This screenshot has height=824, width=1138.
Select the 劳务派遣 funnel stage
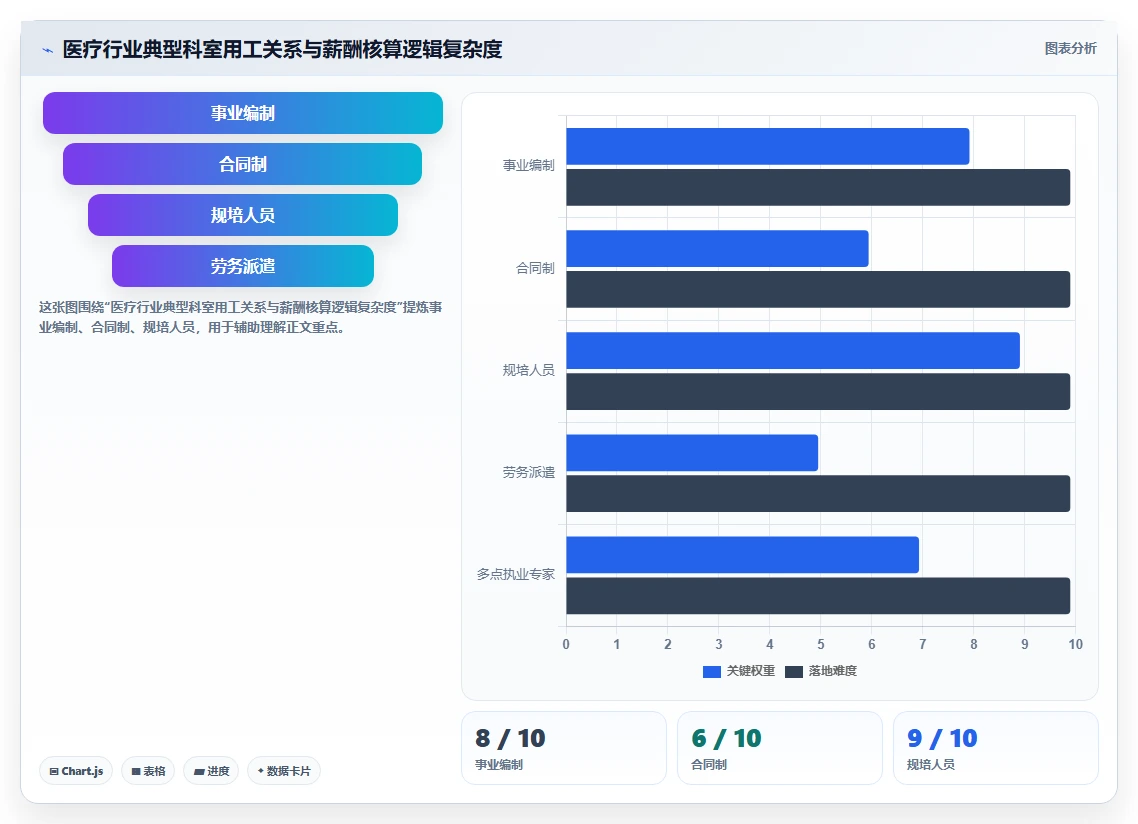[242, 266]
